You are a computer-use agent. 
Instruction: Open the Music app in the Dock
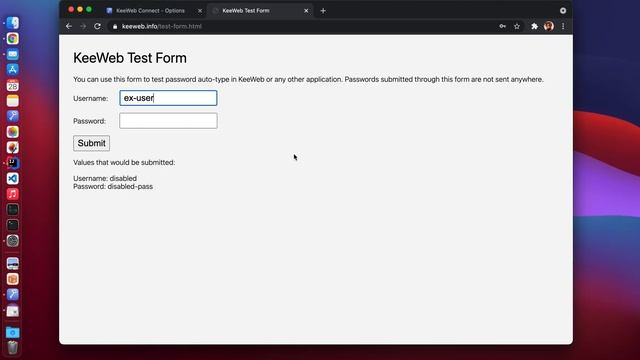[13, 194]
